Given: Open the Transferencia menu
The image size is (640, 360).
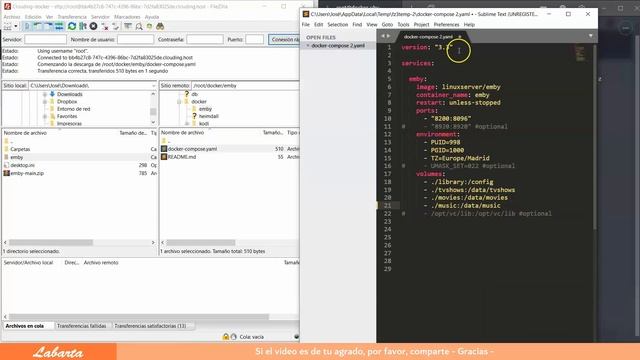Looking at the screenshot, I should (x=72, y=17).
